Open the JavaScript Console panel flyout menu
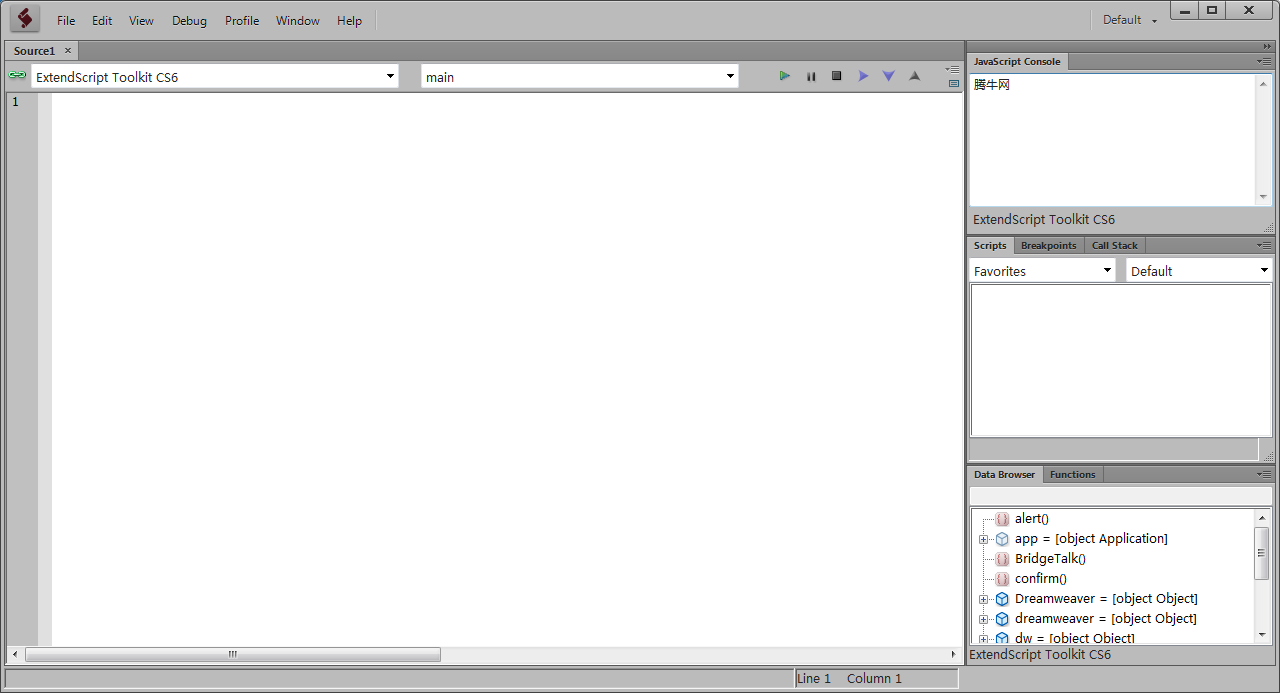Screen dimensions: 1280x693 click(x=1265, y=62)
